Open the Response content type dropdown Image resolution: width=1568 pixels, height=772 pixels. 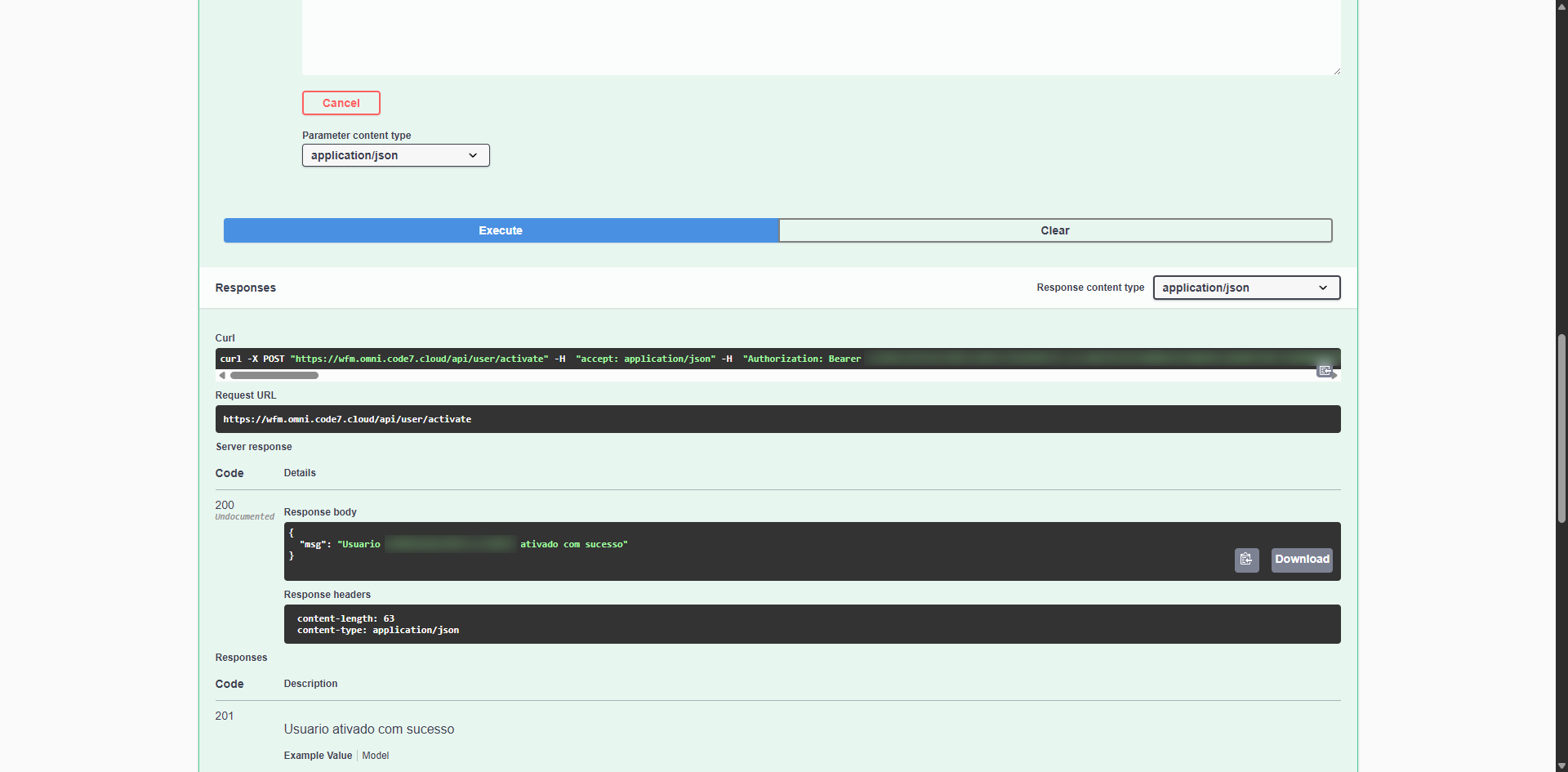coord(1245,288)
